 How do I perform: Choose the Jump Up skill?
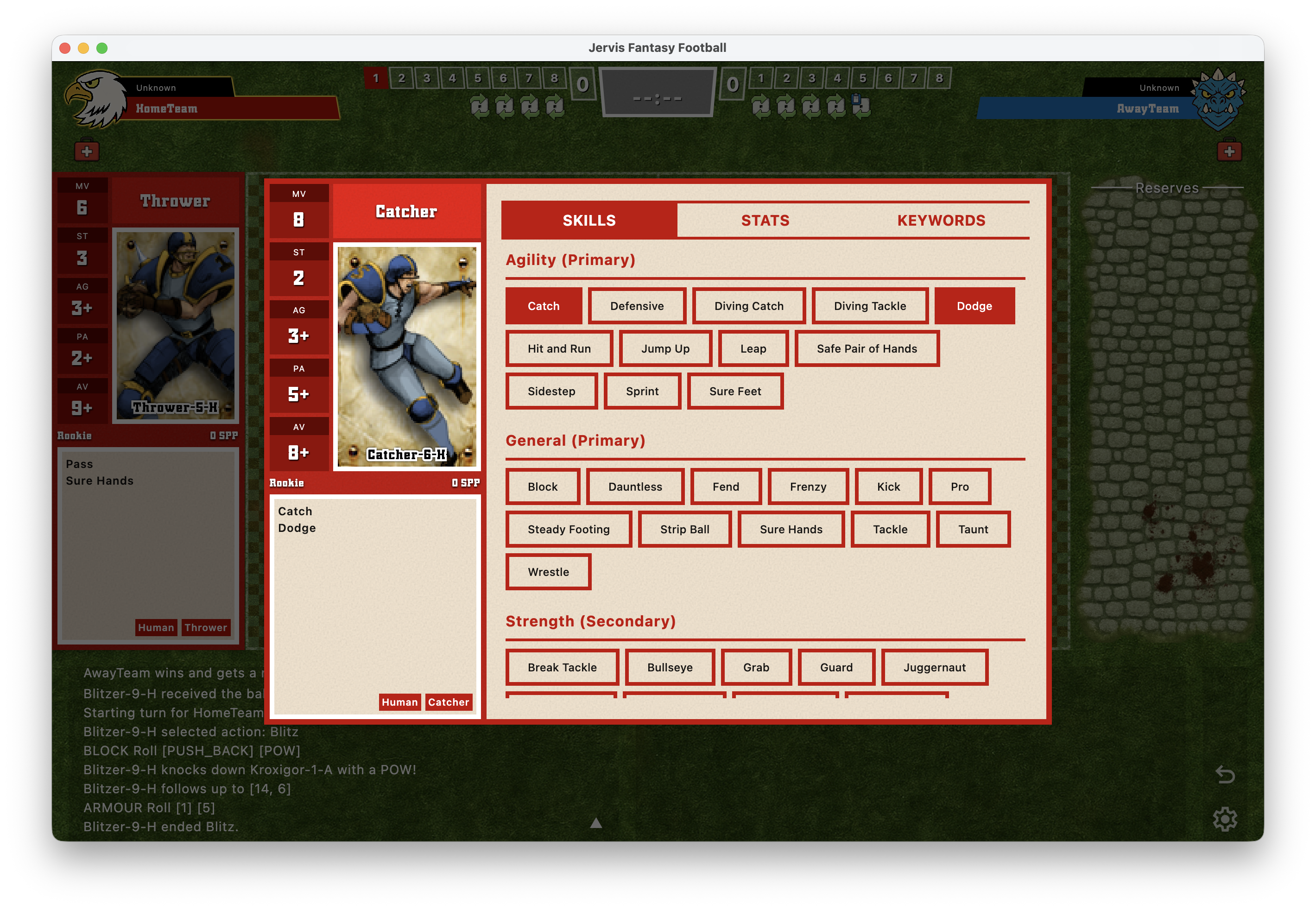(665, 349)
